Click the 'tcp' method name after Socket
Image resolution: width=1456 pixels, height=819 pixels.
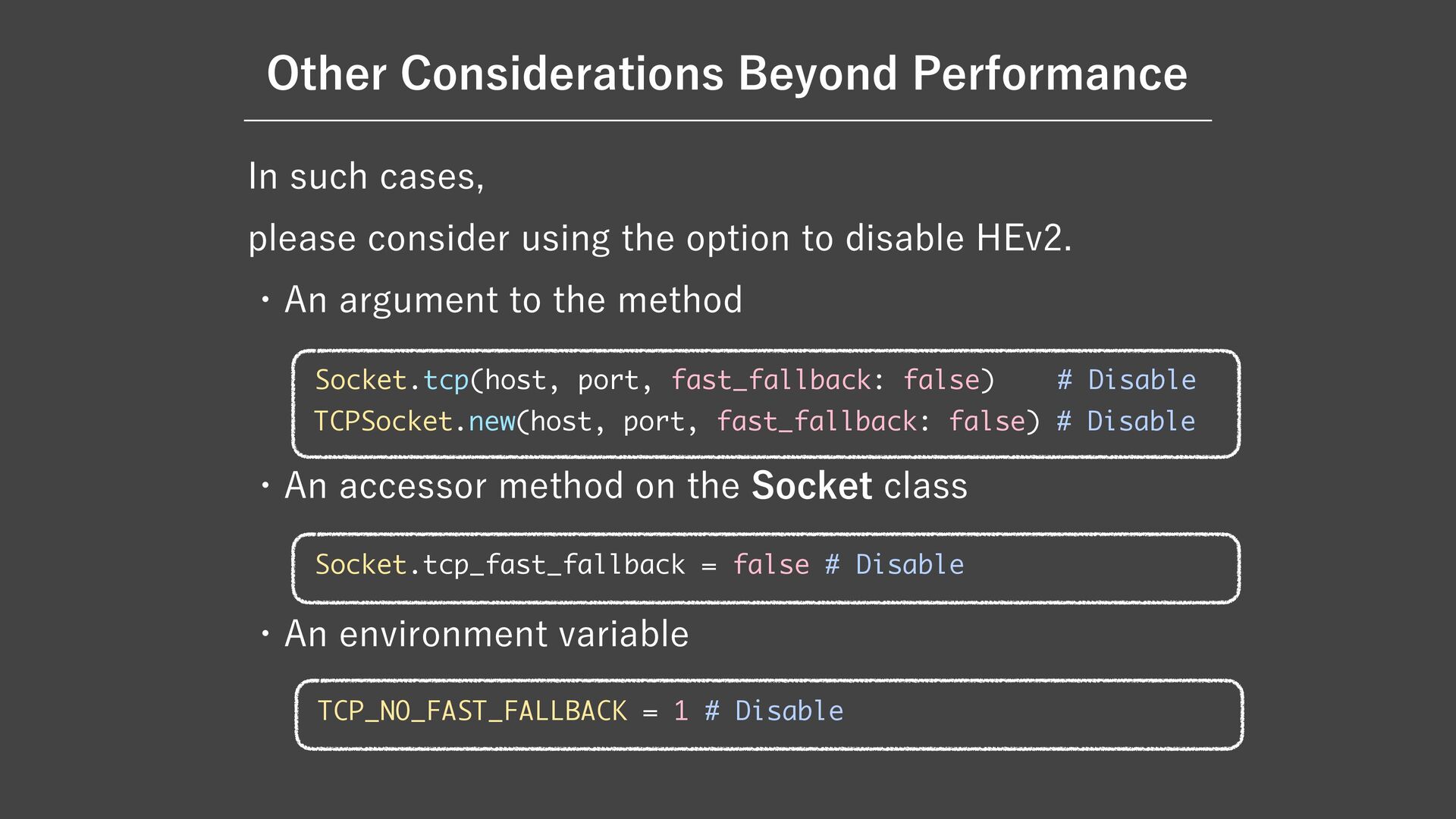[x=446, y=380]
